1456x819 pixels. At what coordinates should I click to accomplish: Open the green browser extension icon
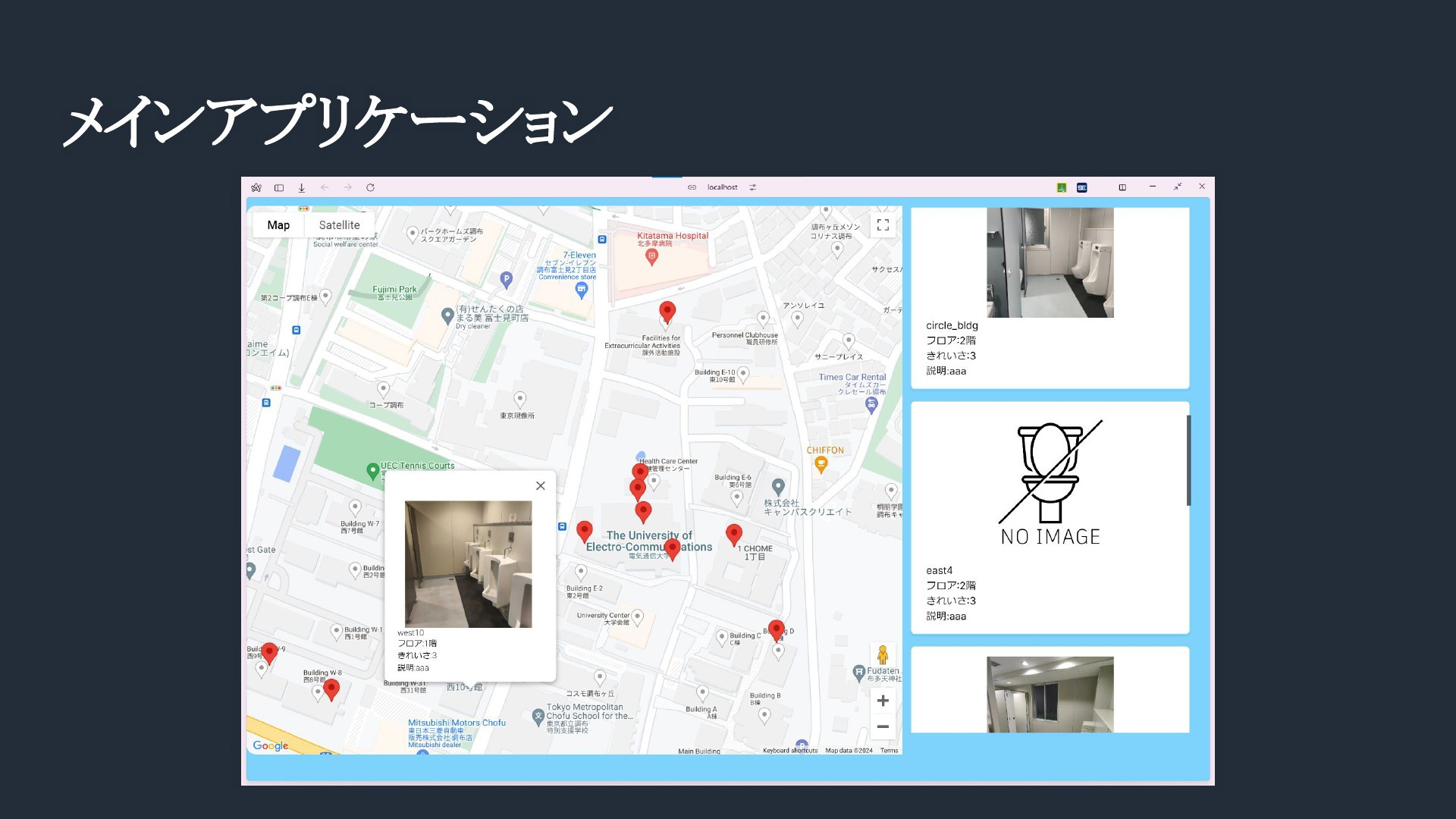click(1062, 187)
